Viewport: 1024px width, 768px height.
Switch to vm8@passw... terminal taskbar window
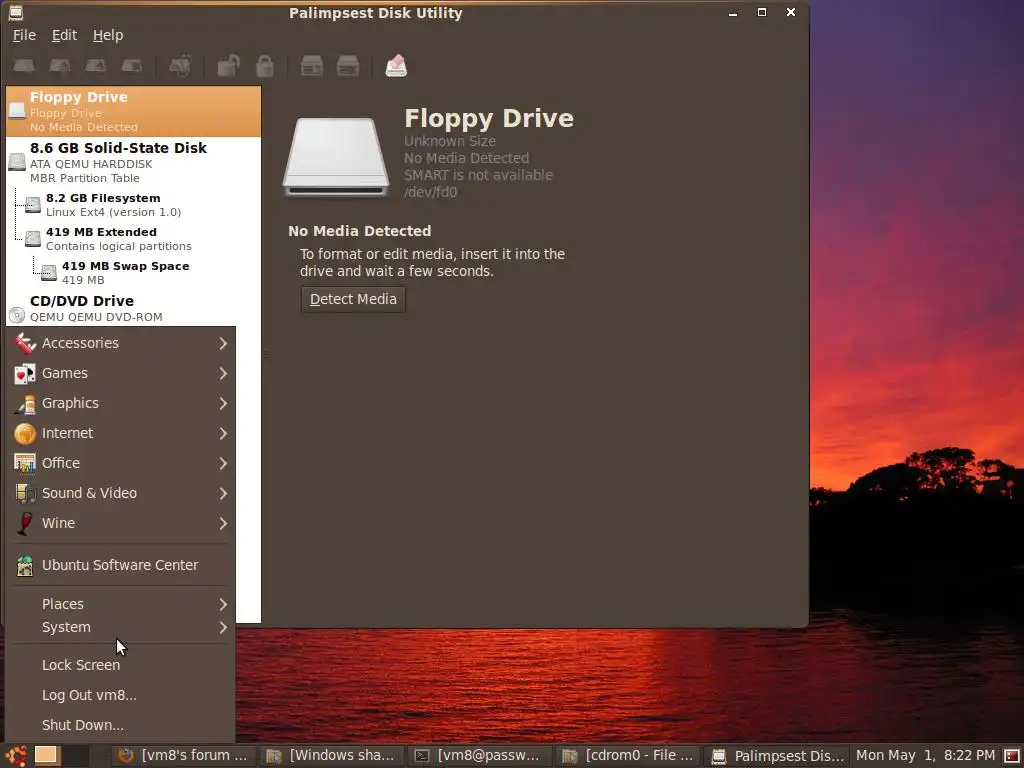point(480,756)
